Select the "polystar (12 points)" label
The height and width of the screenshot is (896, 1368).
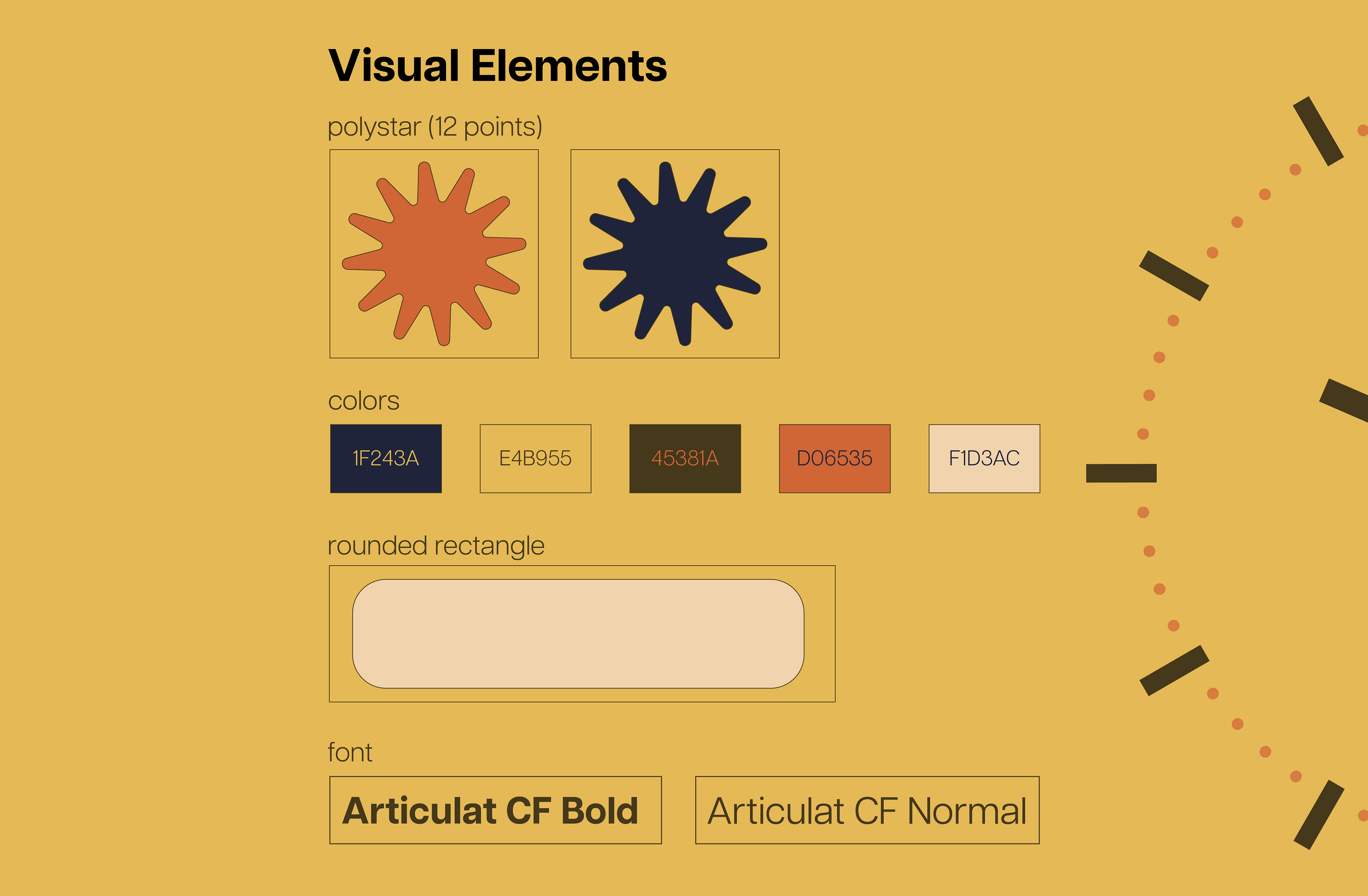pyautogui.click(x=435, y=126)
